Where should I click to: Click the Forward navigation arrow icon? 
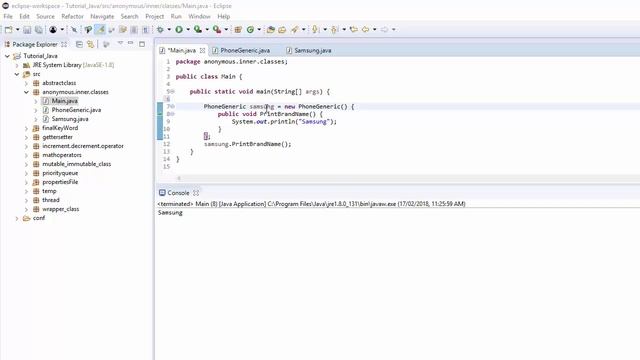(x=384, y=29)
